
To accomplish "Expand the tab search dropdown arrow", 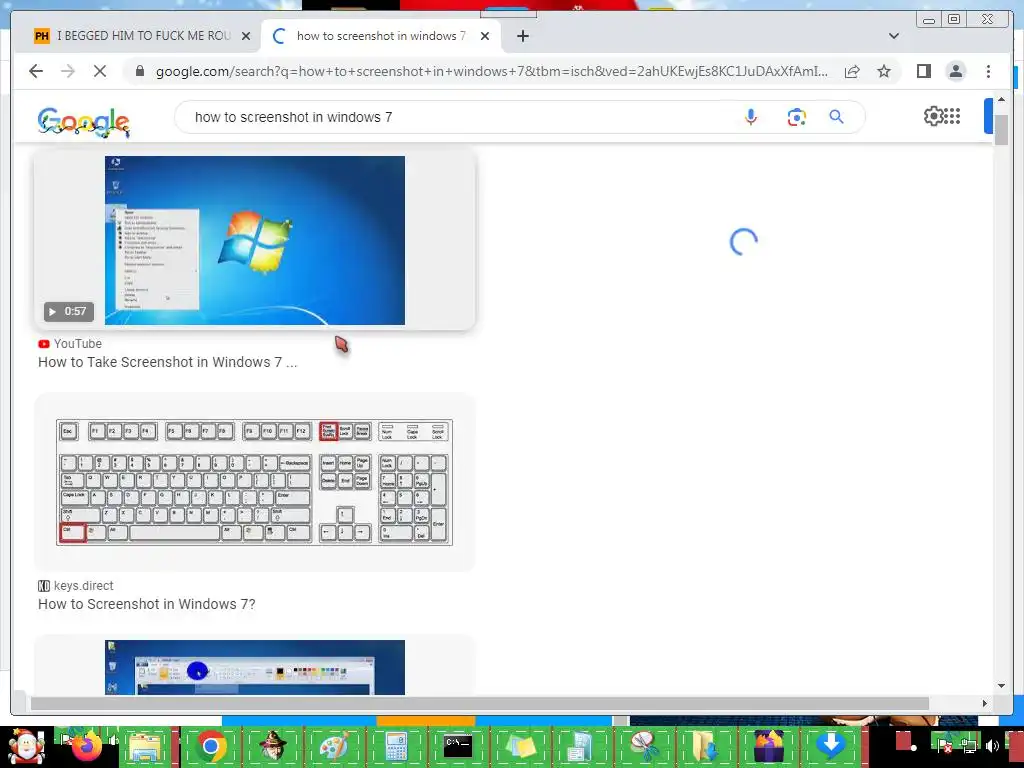I will point(894,36).
